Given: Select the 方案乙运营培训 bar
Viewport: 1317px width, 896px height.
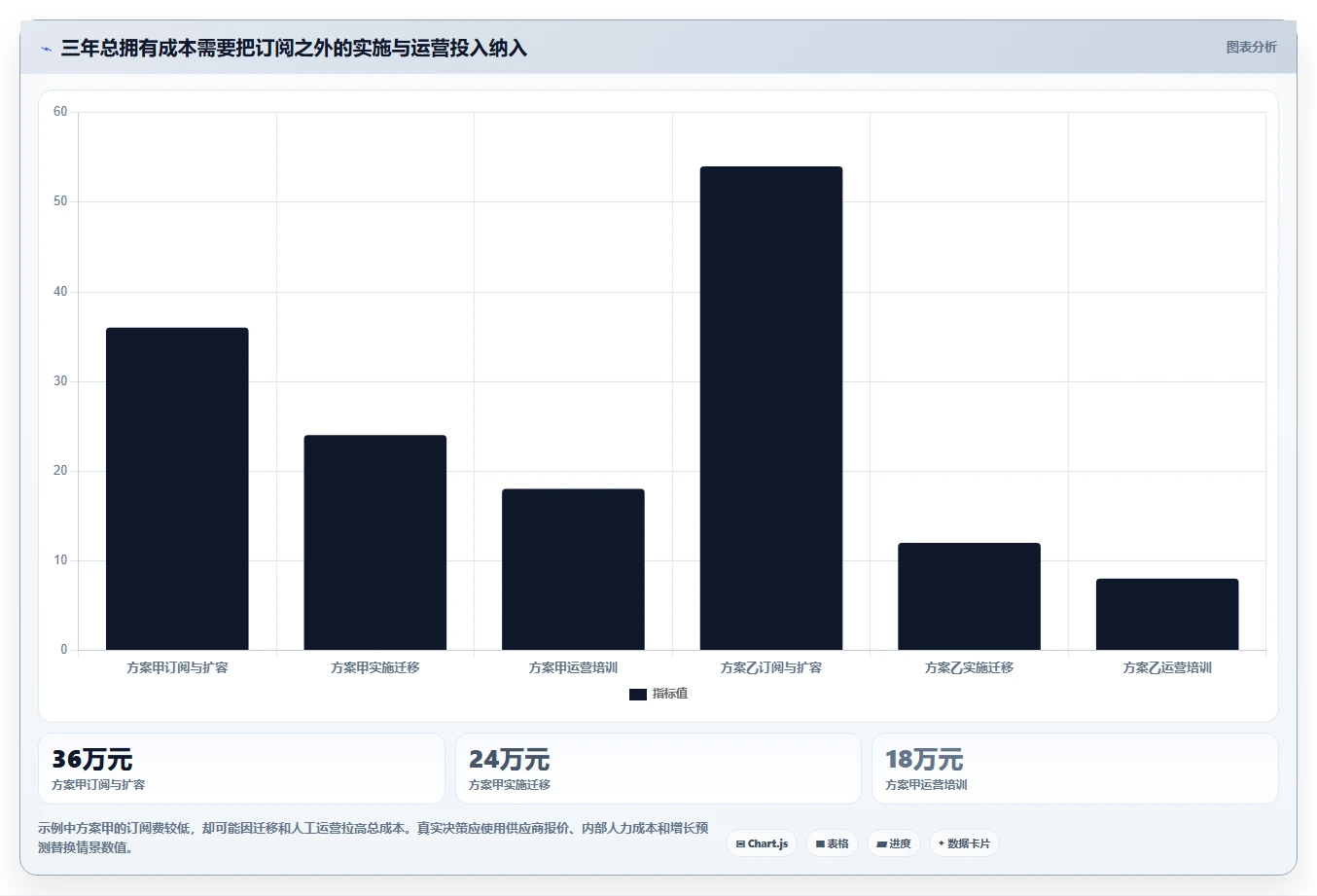Looking at the screenshot, I should tap(1167, 614).
